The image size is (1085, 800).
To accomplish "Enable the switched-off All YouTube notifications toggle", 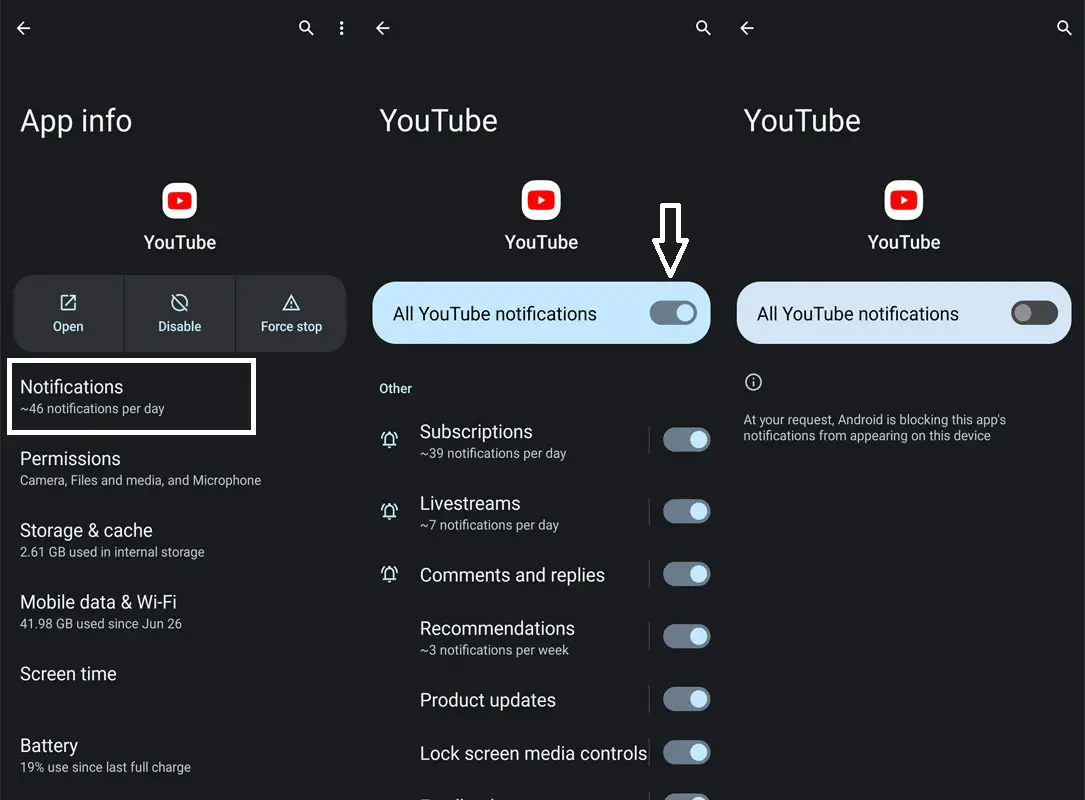I will tap(1034, 313).
